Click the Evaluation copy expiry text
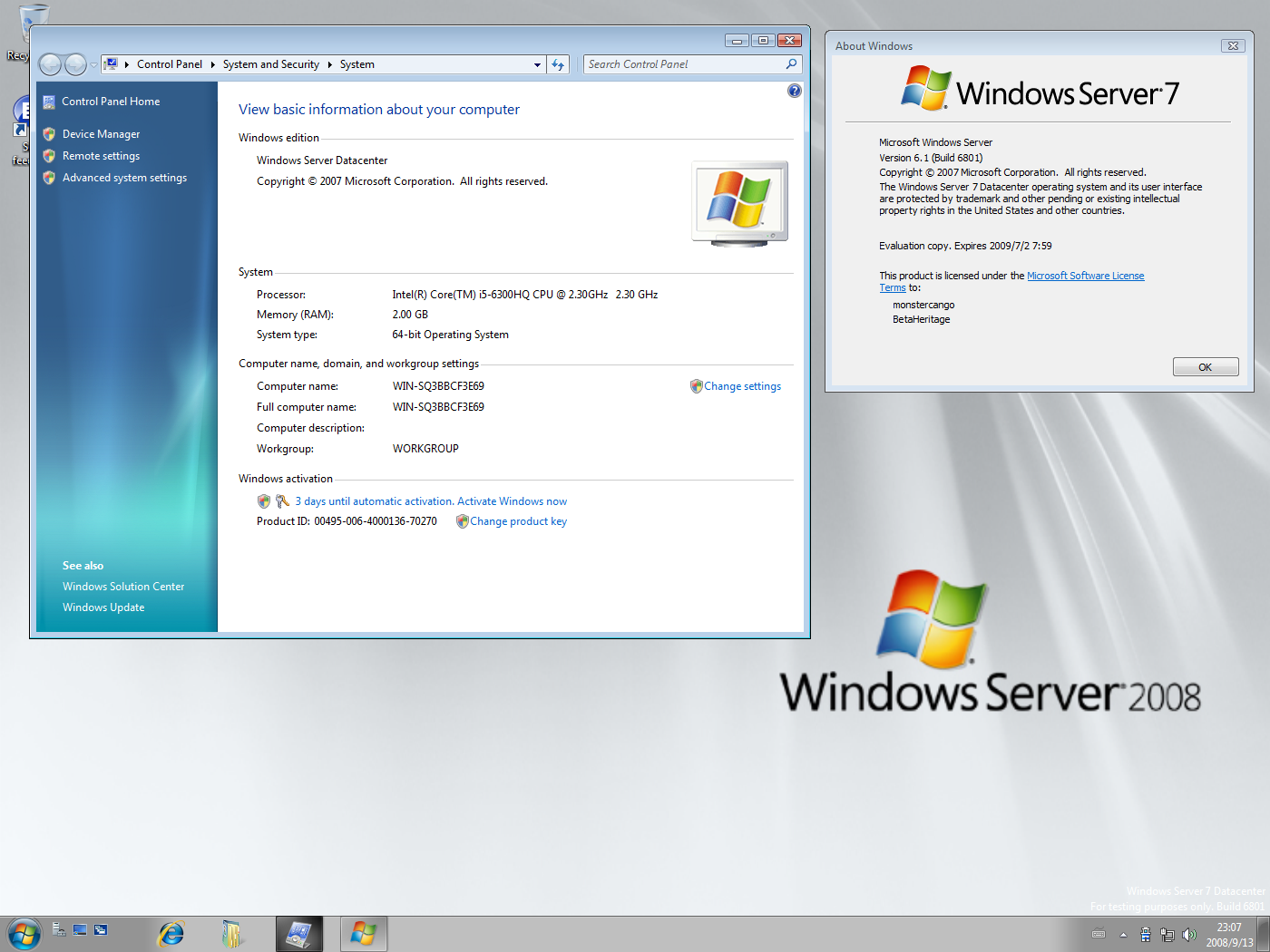Screen dimensions: 1270x952 [x=965, y=246]
